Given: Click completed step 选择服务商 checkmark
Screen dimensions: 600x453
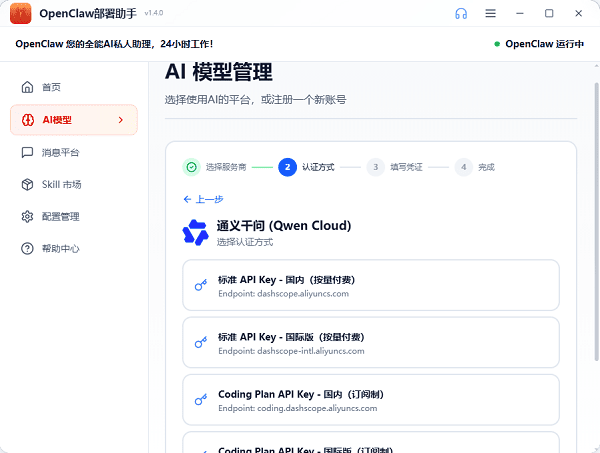Looking at the screenshot, I should (x=191, y=167).
